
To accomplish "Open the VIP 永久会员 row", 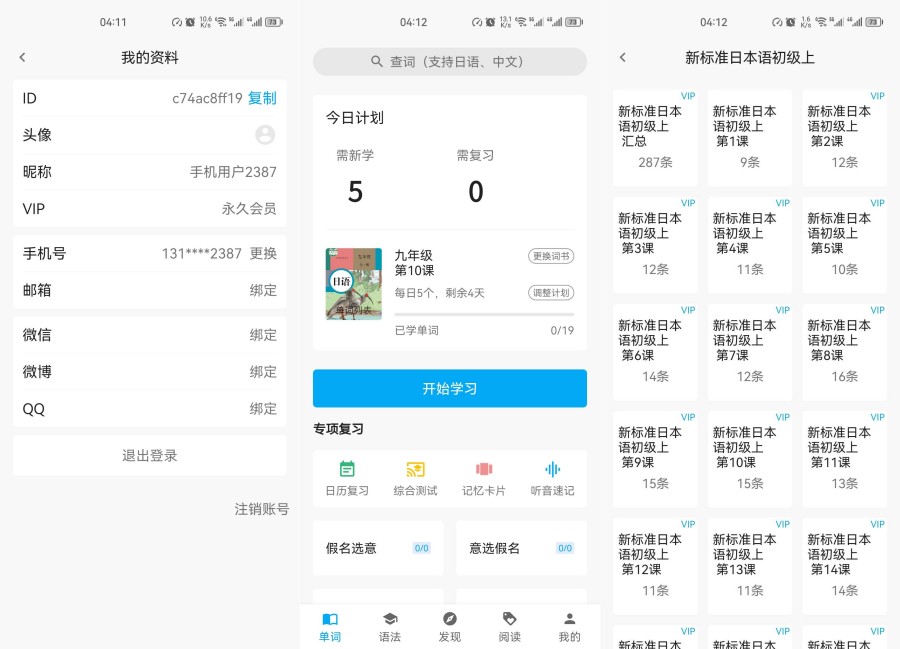I will (x=149, y=209).
